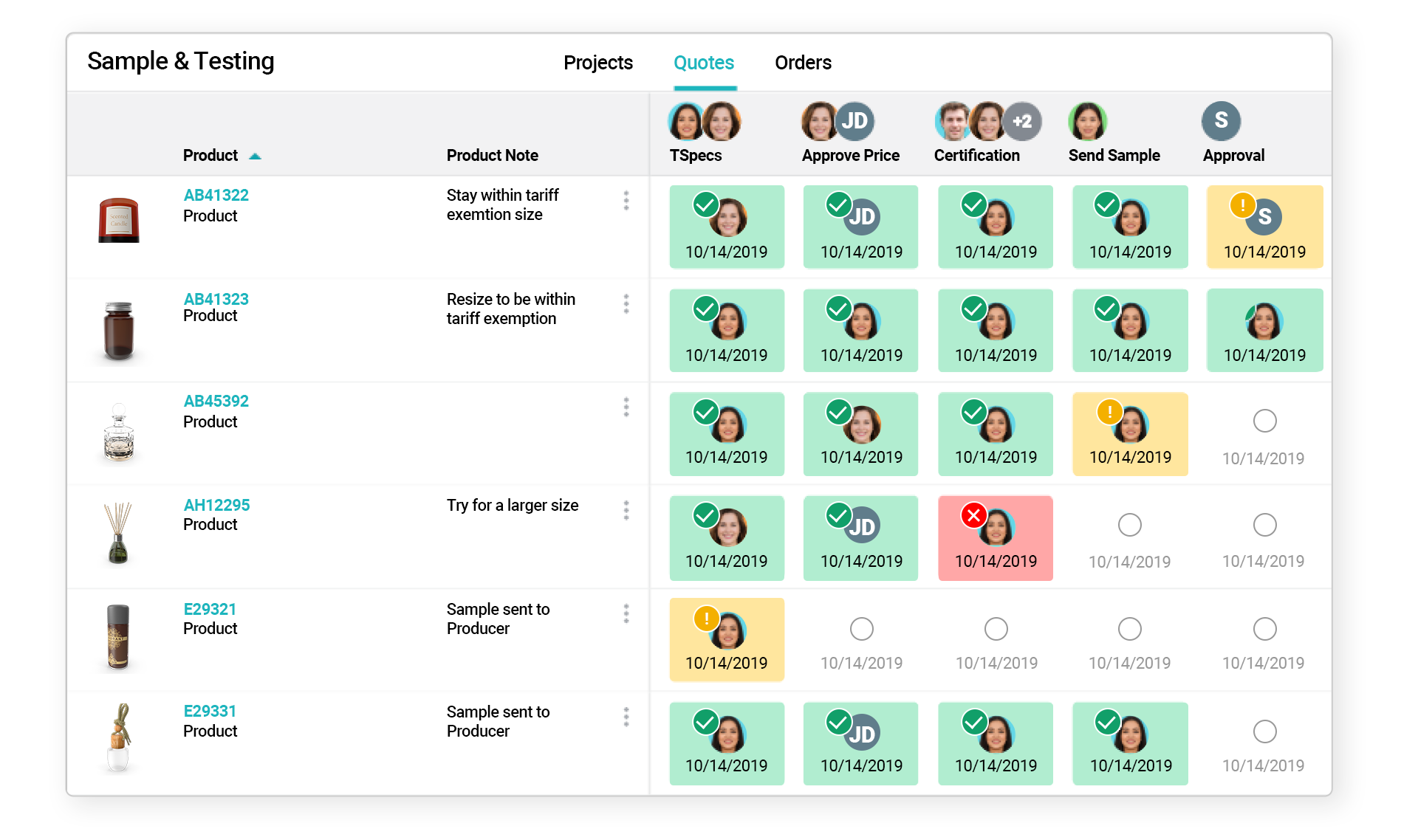Screen dimensions: 1418x840
Task: Toggle the empty circle for AB45392 Approval stage
Action: tap(1265, 420)
